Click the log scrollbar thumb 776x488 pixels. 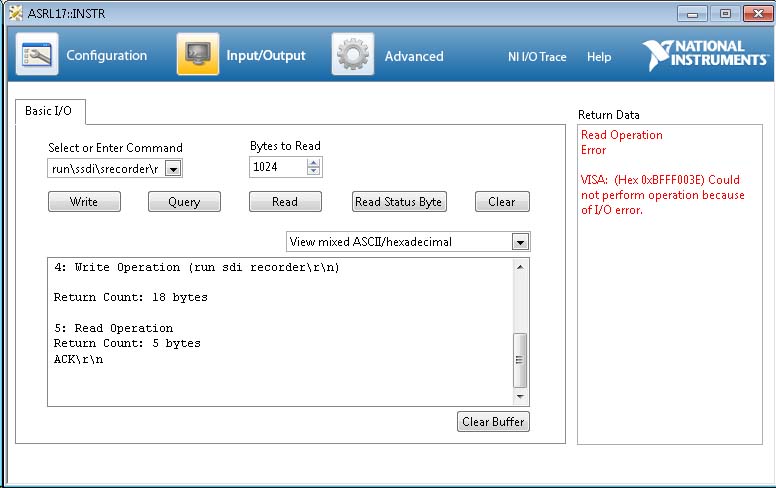pyautogui.click(x=520, y=360)
